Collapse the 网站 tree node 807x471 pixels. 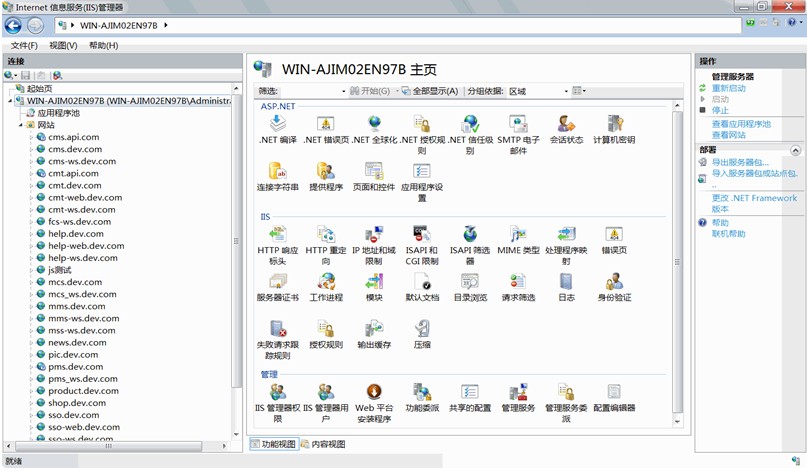click(21, 125)
